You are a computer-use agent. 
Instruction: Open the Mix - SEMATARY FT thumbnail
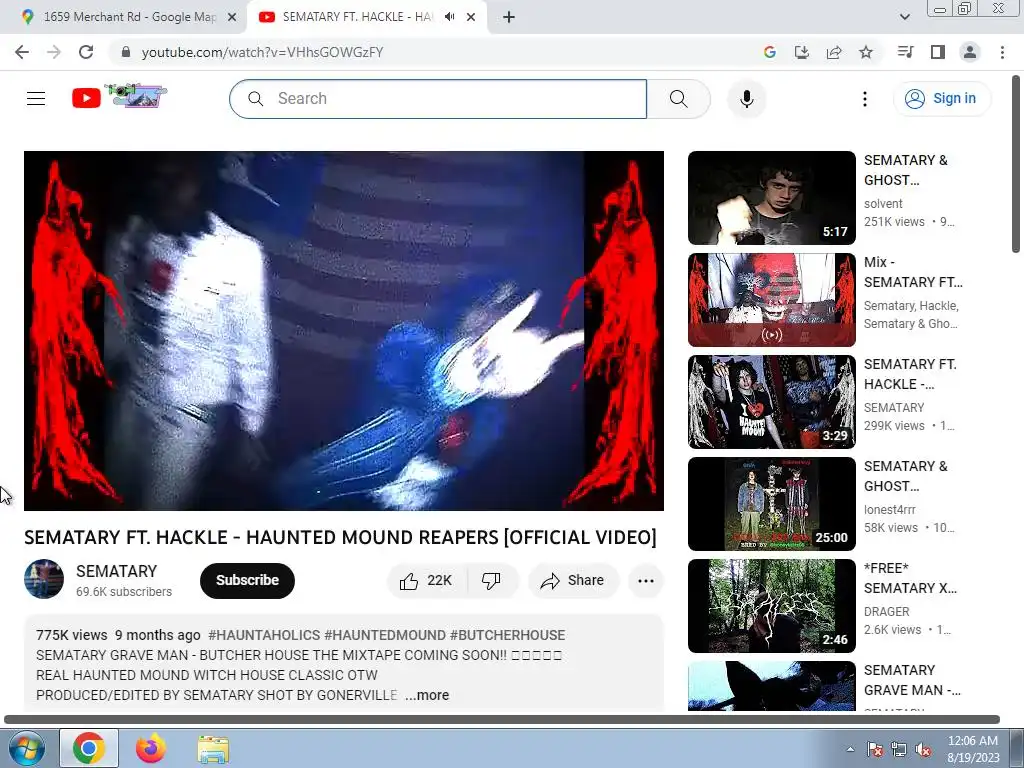pyautogui.click(x=771, y=300)
